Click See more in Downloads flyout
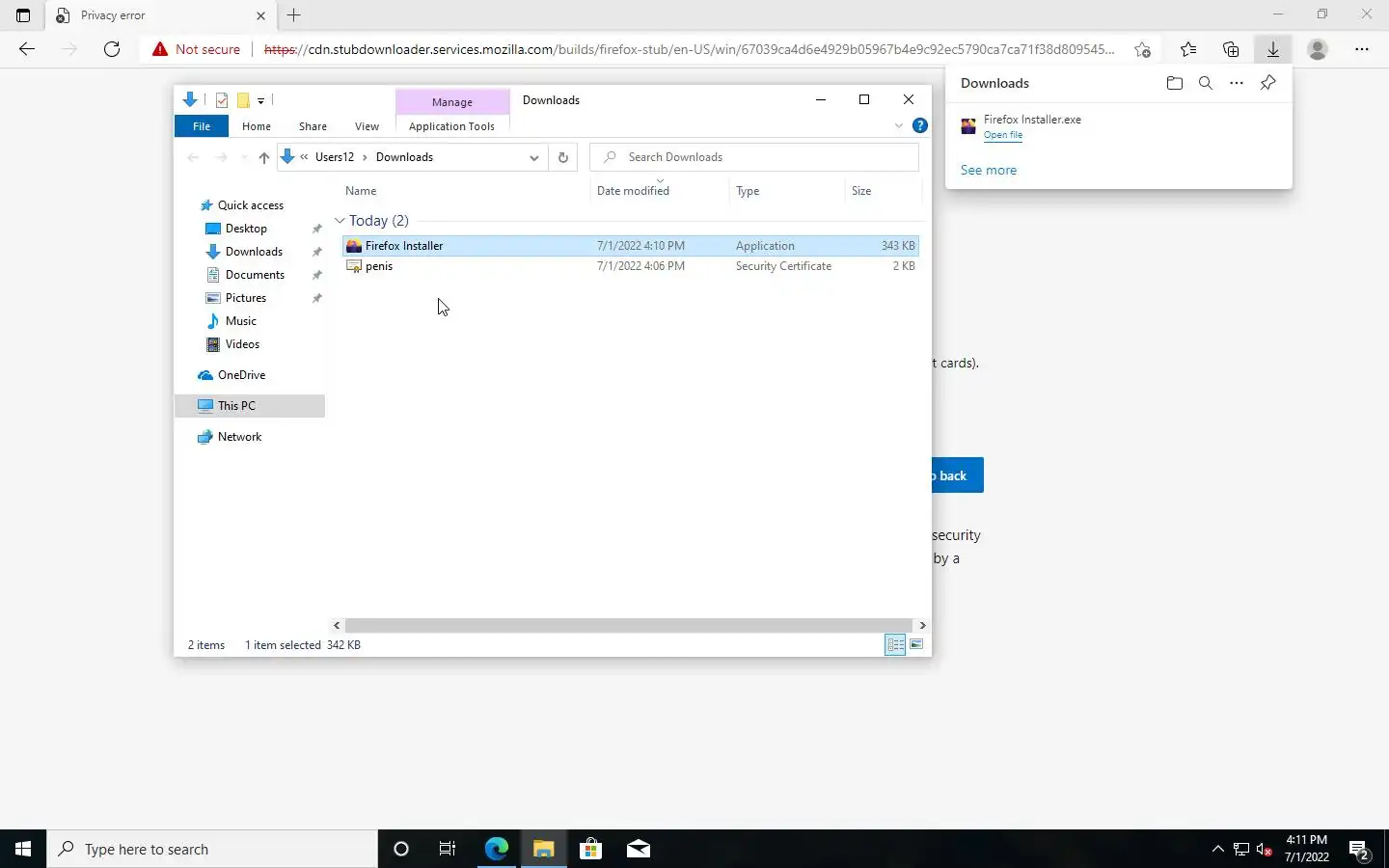 click(989, 170)
